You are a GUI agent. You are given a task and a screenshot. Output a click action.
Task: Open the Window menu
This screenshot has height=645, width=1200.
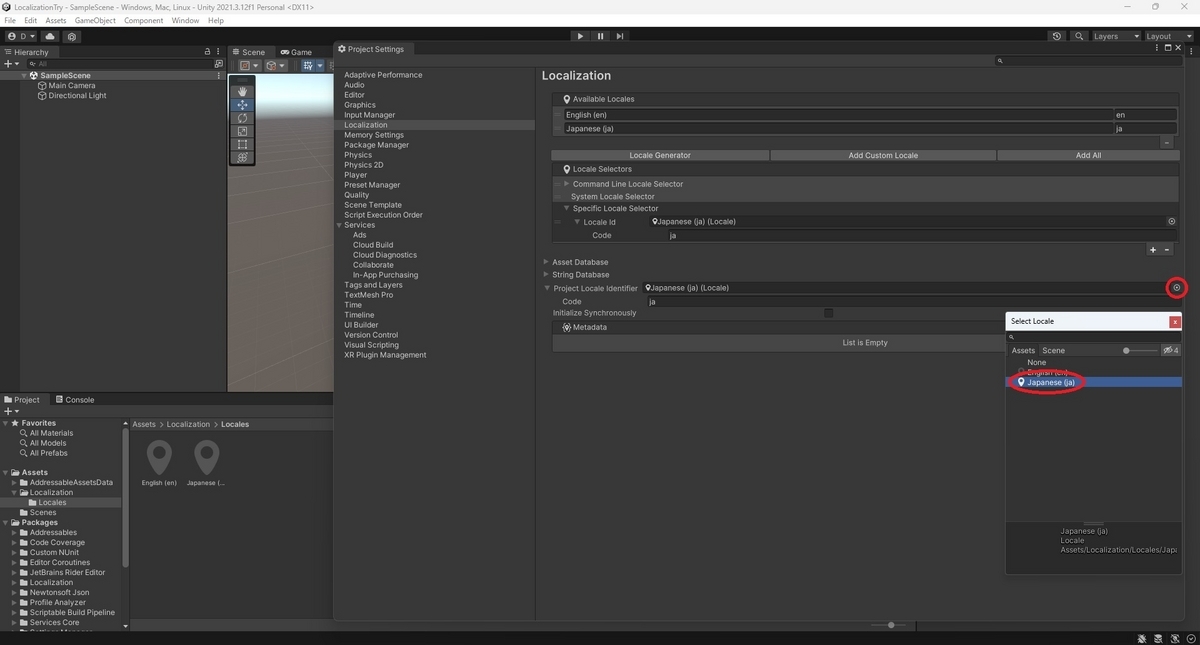[185, 20]
